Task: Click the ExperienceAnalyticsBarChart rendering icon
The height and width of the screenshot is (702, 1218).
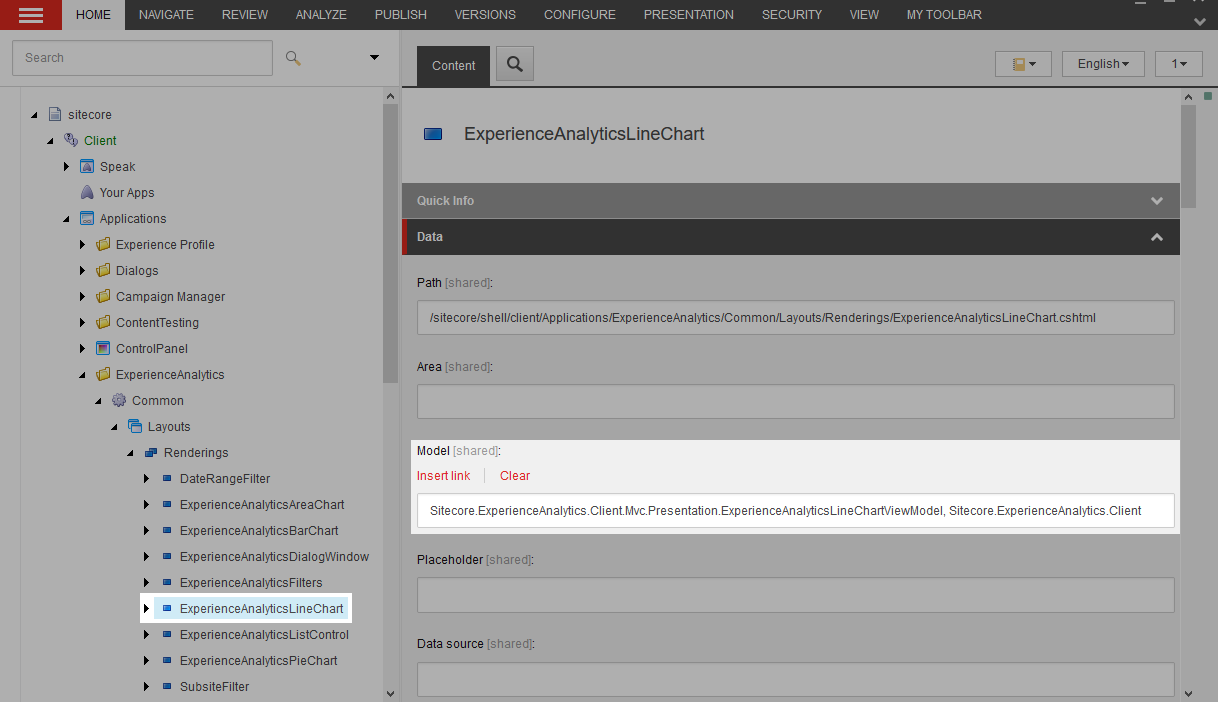Action: [x=167, y=530]
